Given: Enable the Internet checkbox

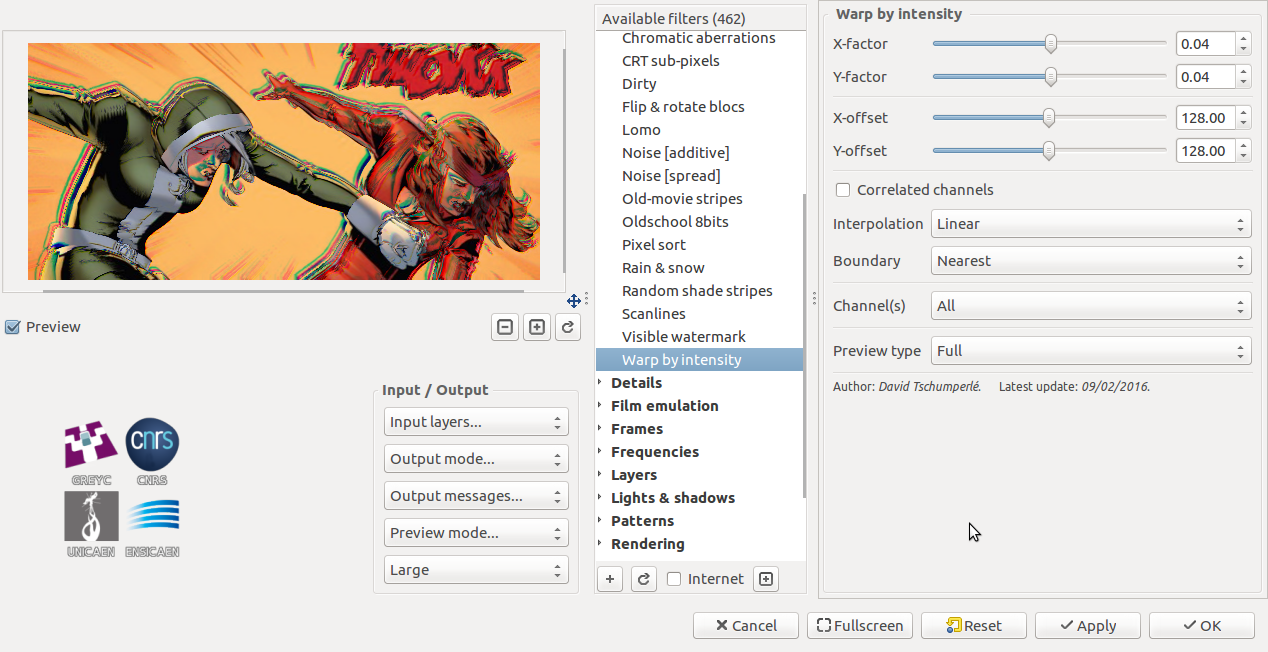Looking at the screenshot, I should click(674, 578).
